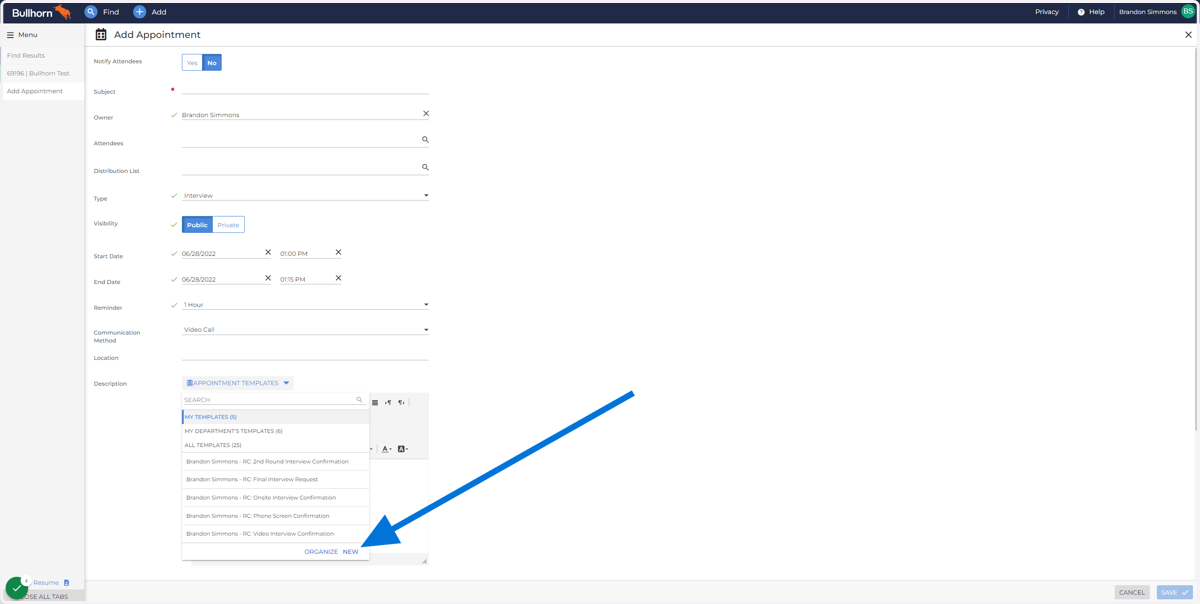Click the green checkmark tasks badge

(16, 588)
